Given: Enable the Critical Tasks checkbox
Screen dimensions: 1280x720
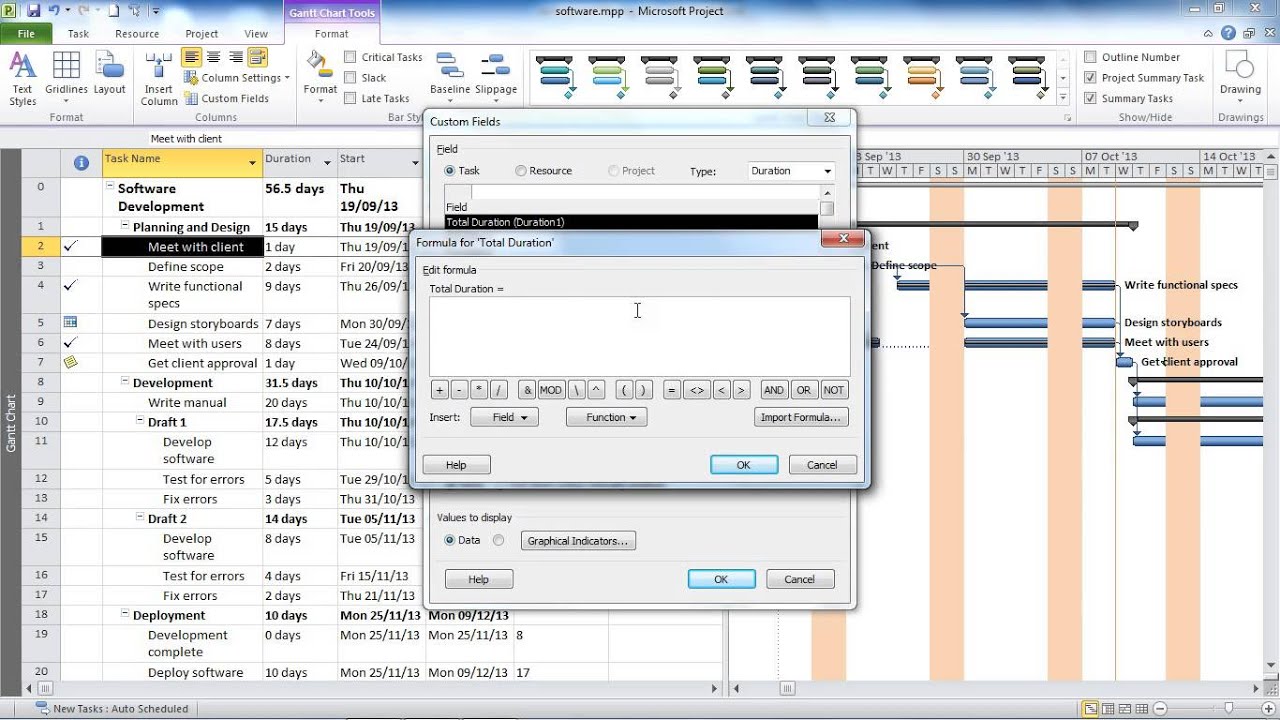Looking at the screenshot, I should pos(350,57).
